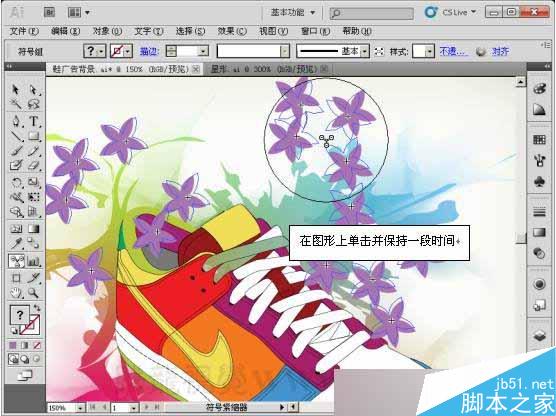The image size is (556, 416).
Task: Select the Blend tool
Action: tap(34, 243)
